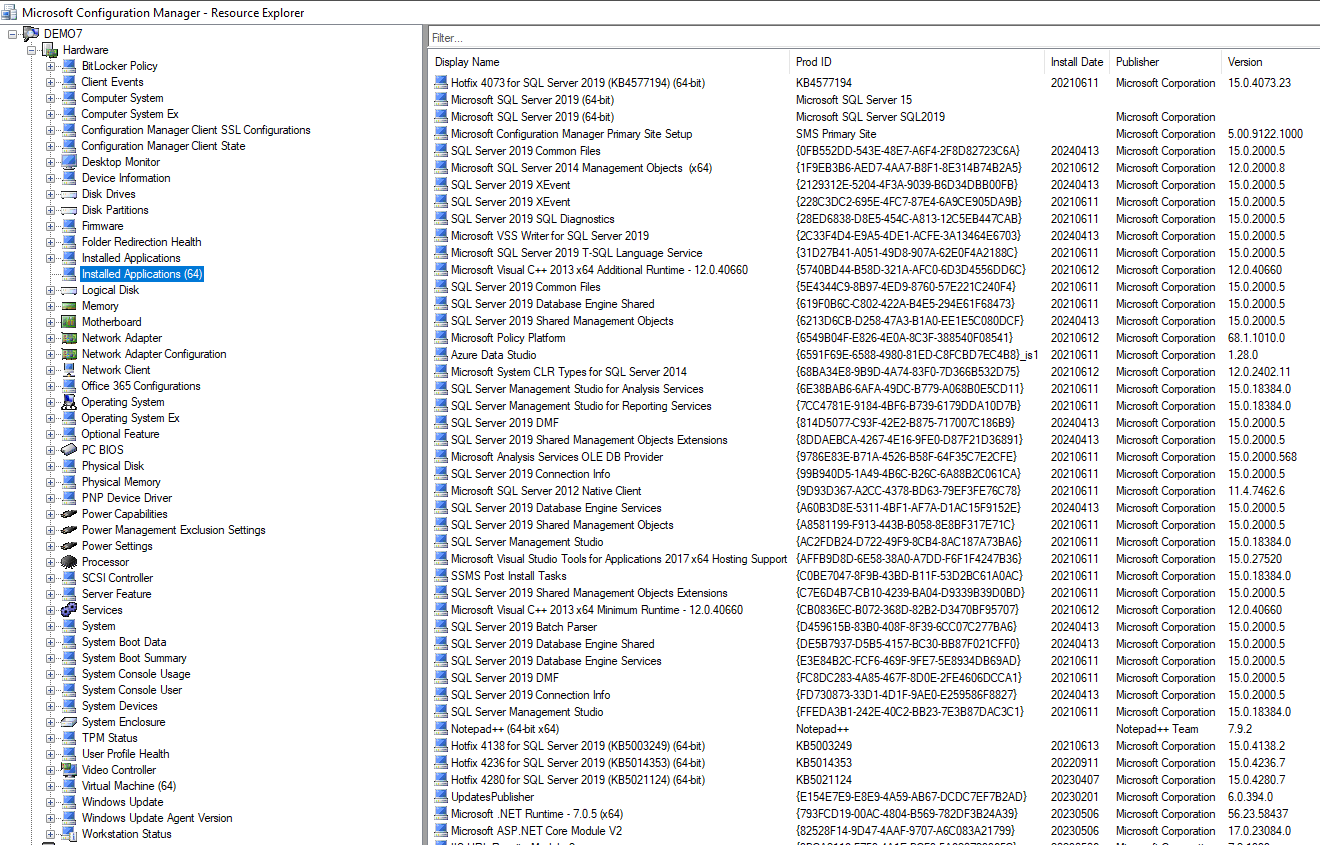Select Power Management Exclusion Settings item
The width and height of the screenshot is (1320, 845).
tap(173, 530)
